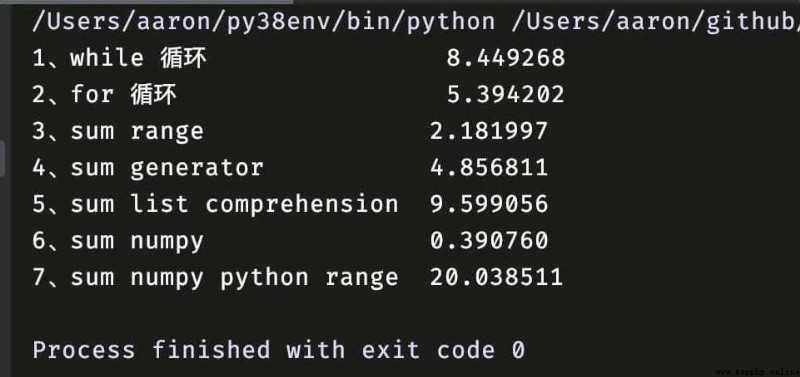
Task: Open the /Users/aaron/py38env/bin/python interpreter path
Action: coord(263,22)
